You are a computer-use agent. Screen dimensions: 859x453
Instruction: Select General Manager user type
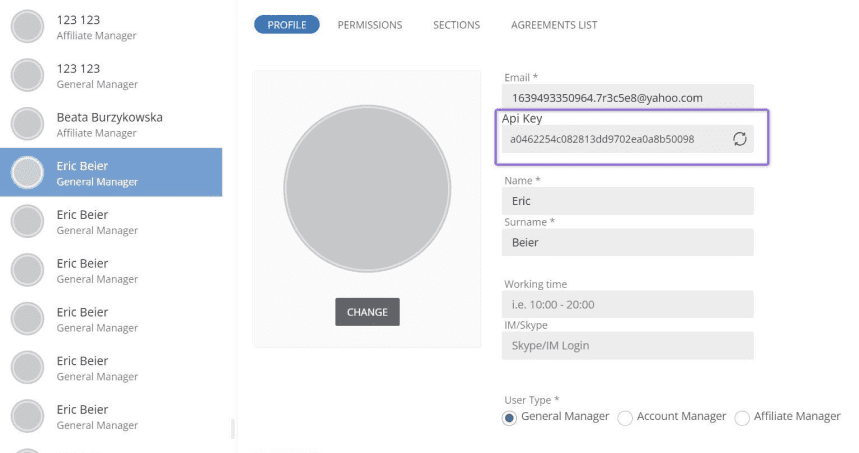click(x=509, y=418)
